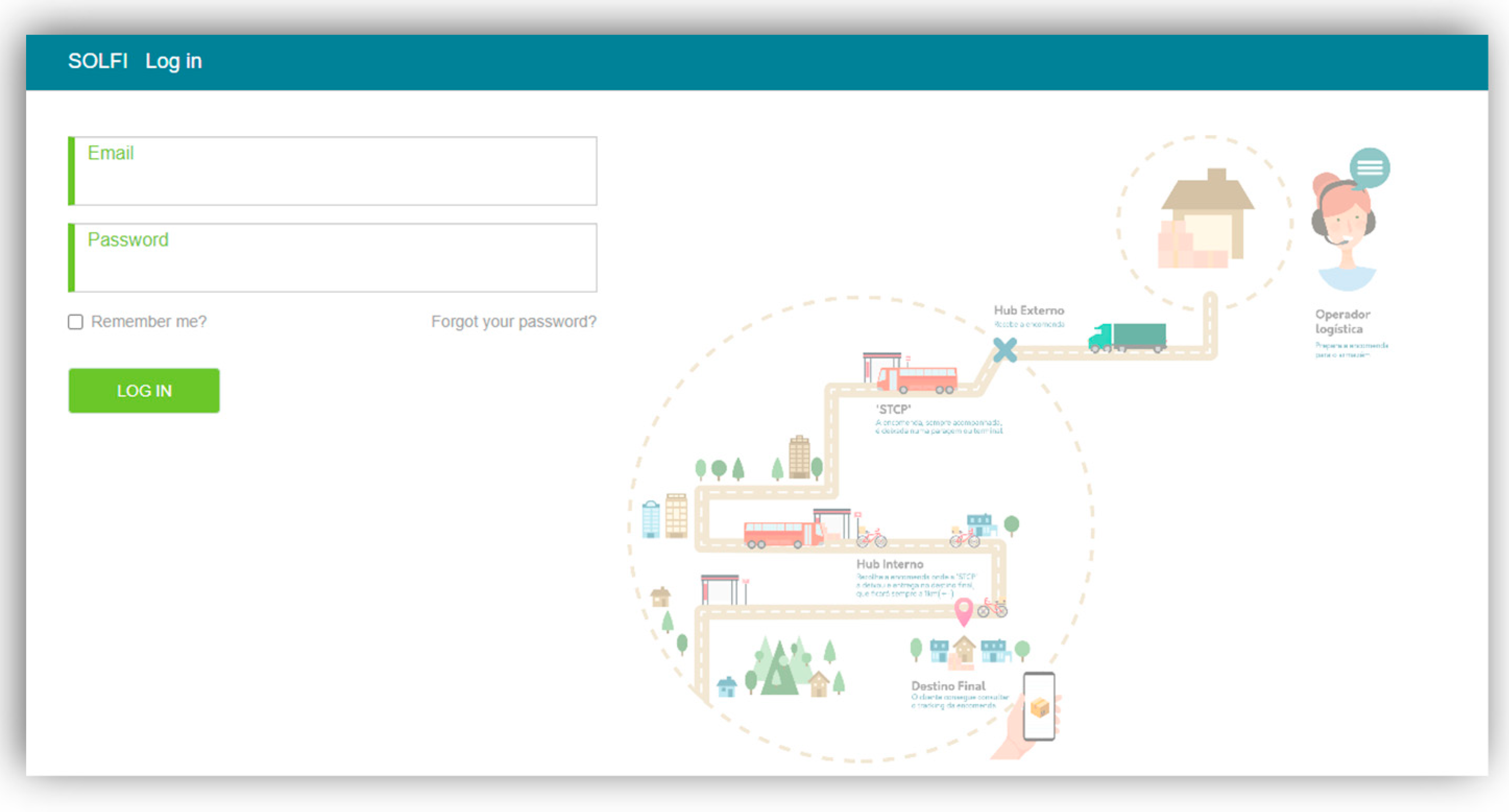This screenshot has width=1509, height=812.
Task: Click the blue X Hub Externo marker
Action: click(x=1005, y=350)
